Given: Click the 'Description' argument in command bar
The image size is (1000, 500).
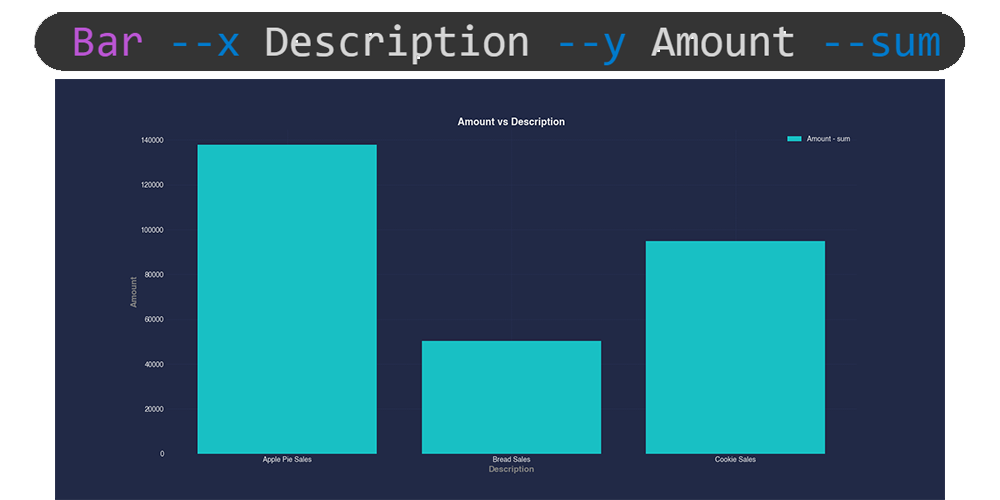Looking at the screenshot, I should coord(397,43).
